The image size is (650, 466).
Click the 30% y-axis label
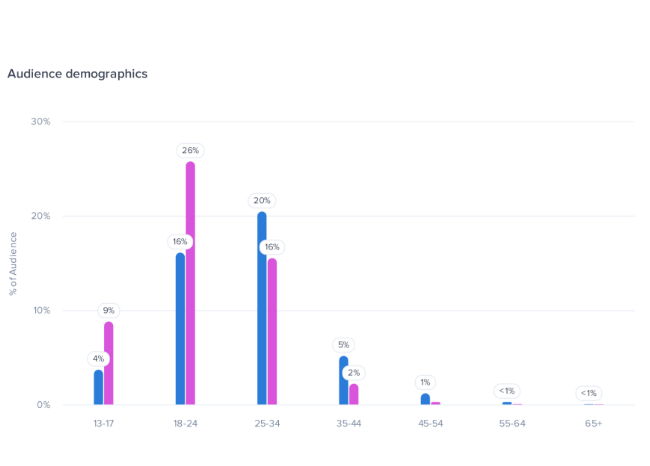click(41, 122)
